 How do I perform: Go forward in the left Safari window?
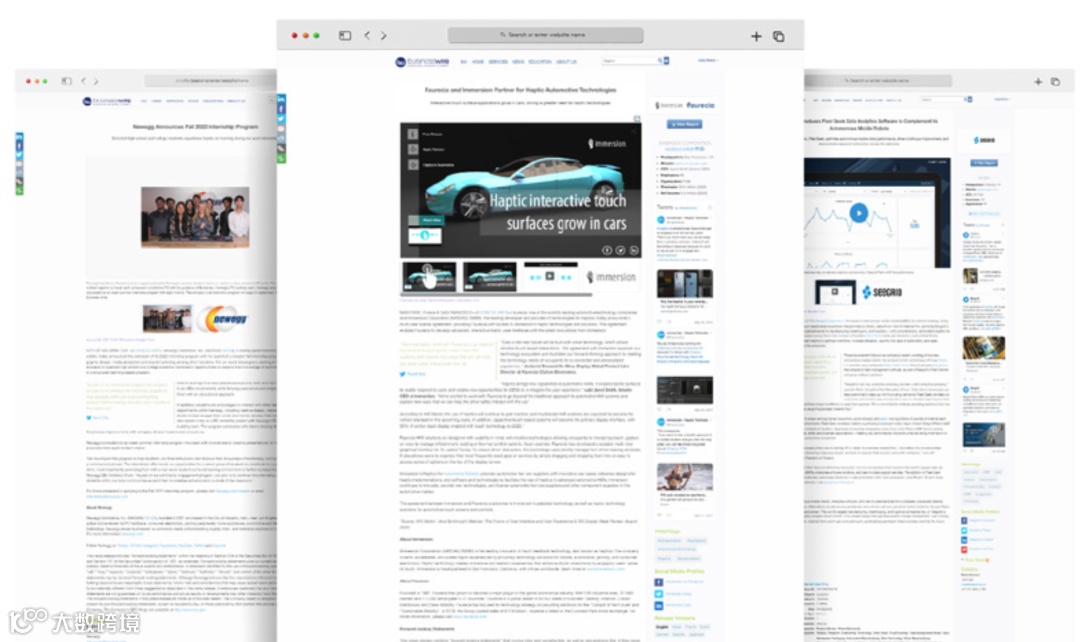click(x=96, y=81)
